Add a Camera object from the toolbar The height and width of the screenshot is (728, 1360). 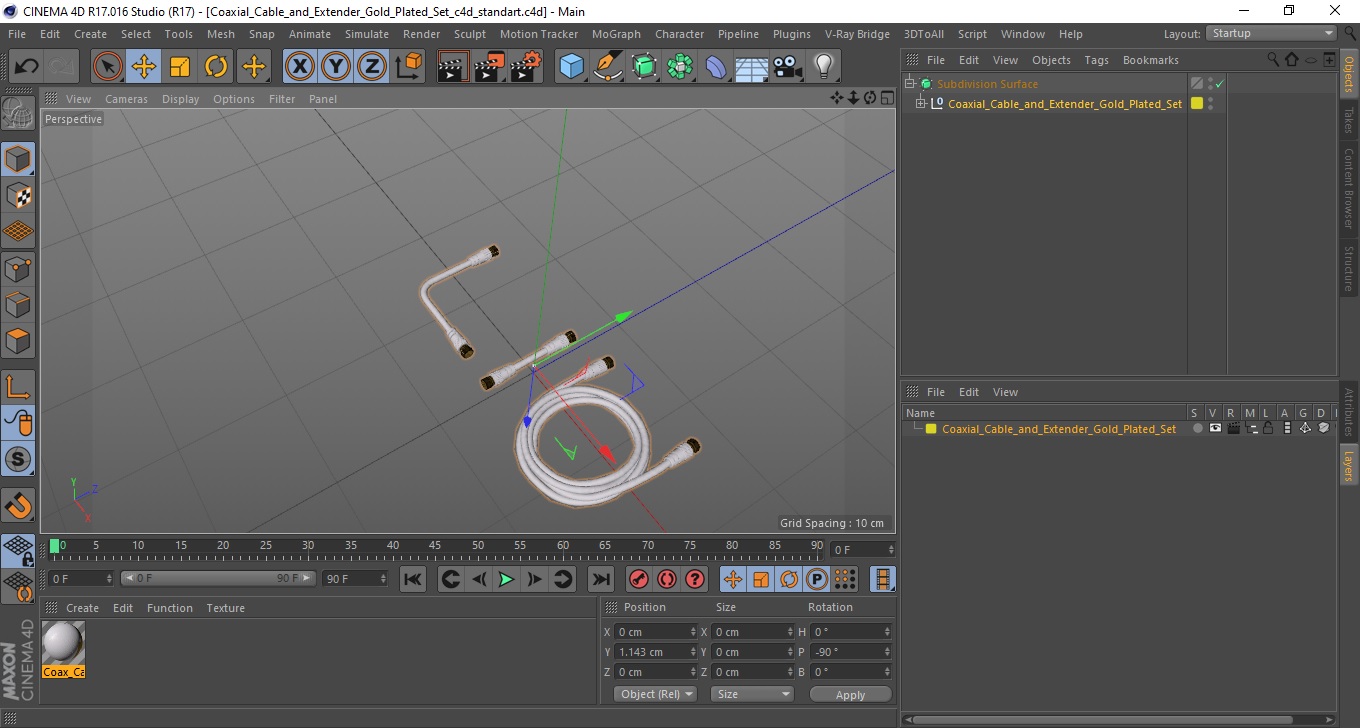[x=788, y=67]
